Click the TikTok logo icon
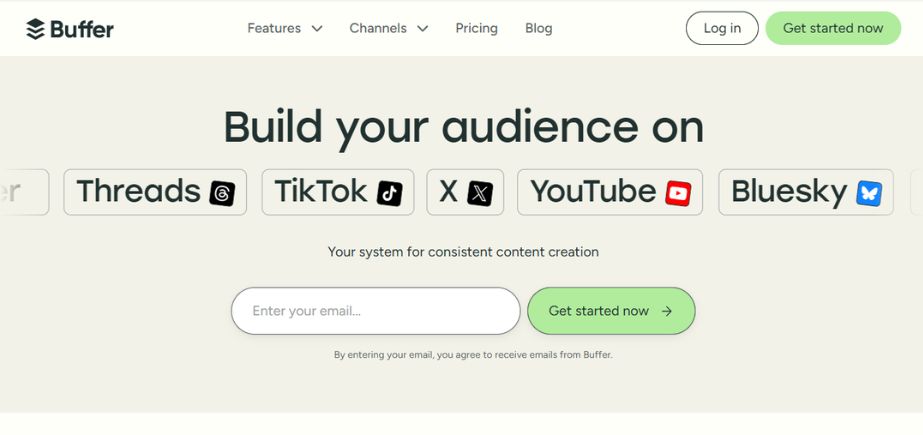 (x=390, y=193)
